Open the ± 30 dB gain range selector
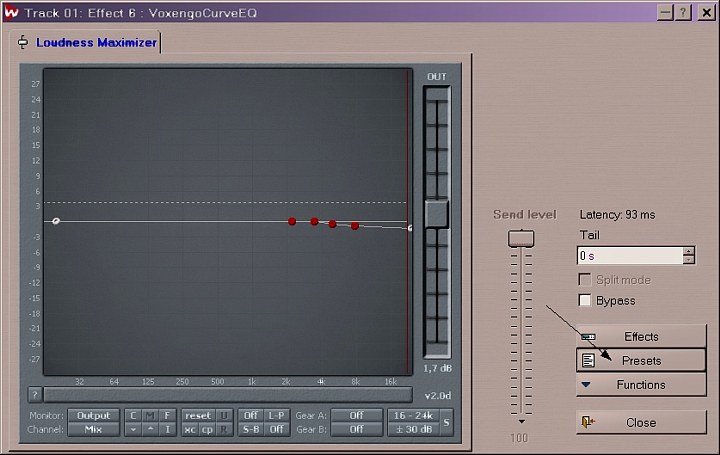Image resolution: width=720 pixels, height=455 pixels. click(x=413, y=429)
